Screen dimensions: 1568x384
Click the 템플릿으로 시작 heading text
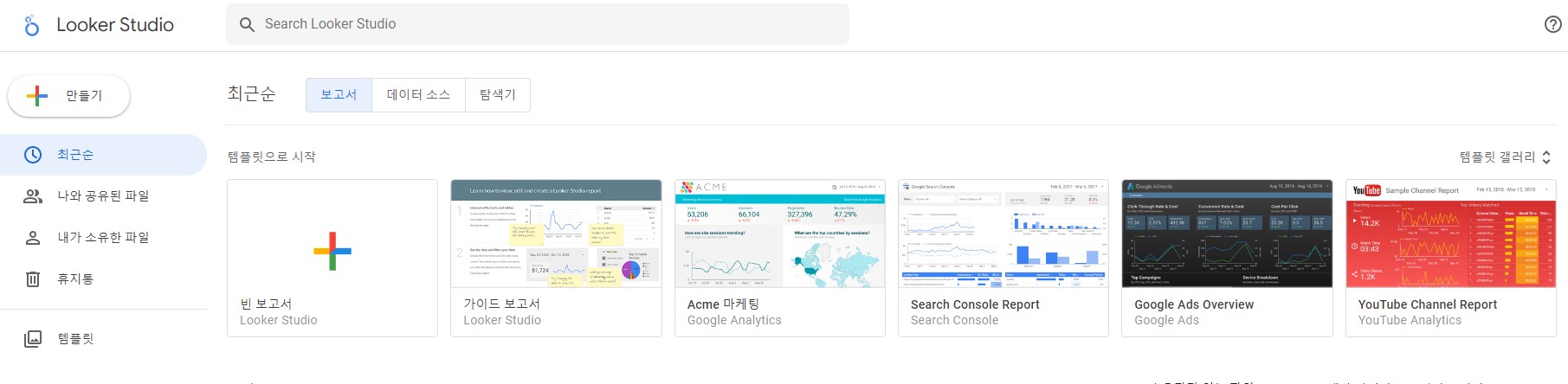(272, 157)
